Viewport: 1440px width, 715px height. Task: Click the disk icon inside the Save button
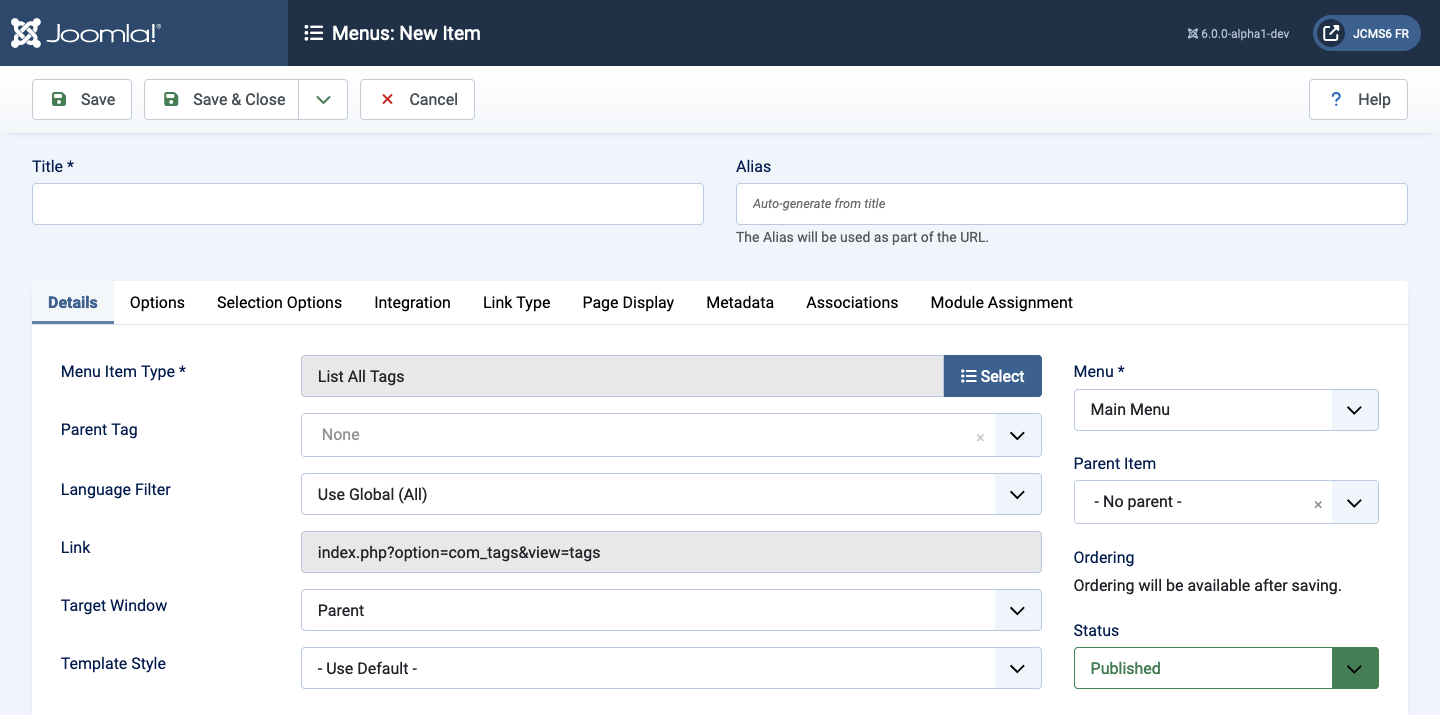pyautogui.click(x=60, y=99)
